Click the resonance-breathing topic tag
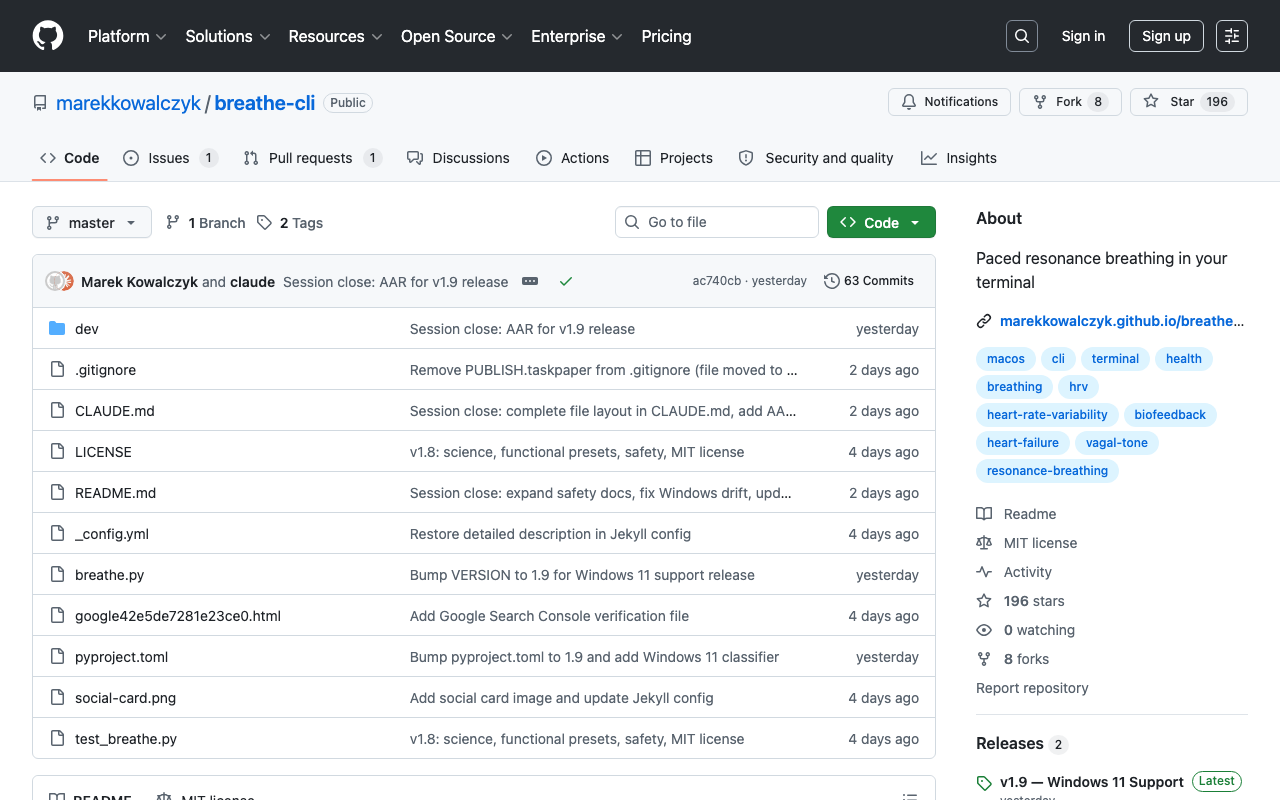1280x800 pixels. point(1047,471)
